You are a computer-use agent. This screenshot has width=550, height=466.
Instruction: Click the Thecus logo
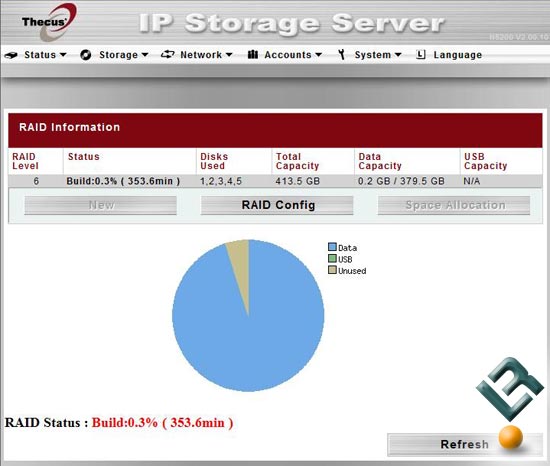coord(48,22)
